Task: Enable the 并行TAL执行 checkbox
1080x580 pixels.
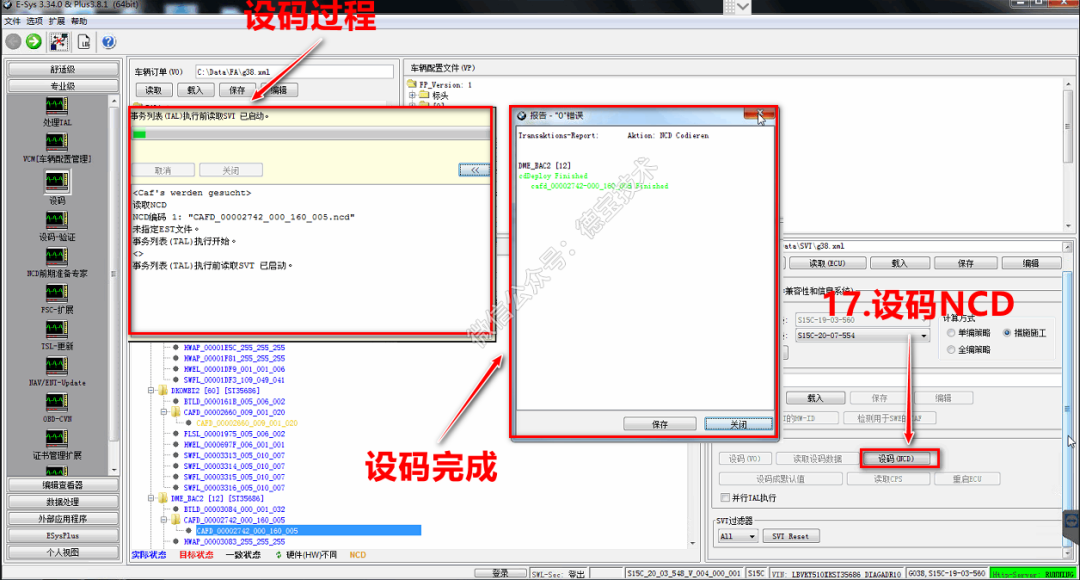Action: click(725, 497)
